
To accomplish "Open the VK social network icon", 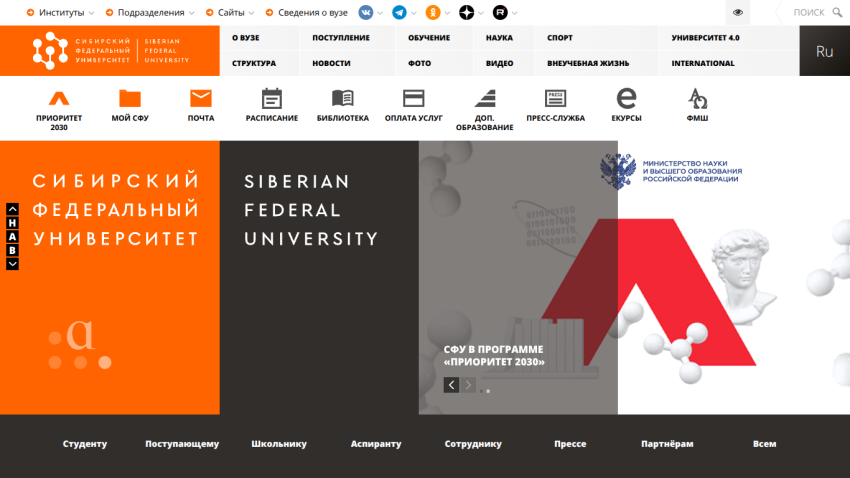I will click(x=366, y=12).
